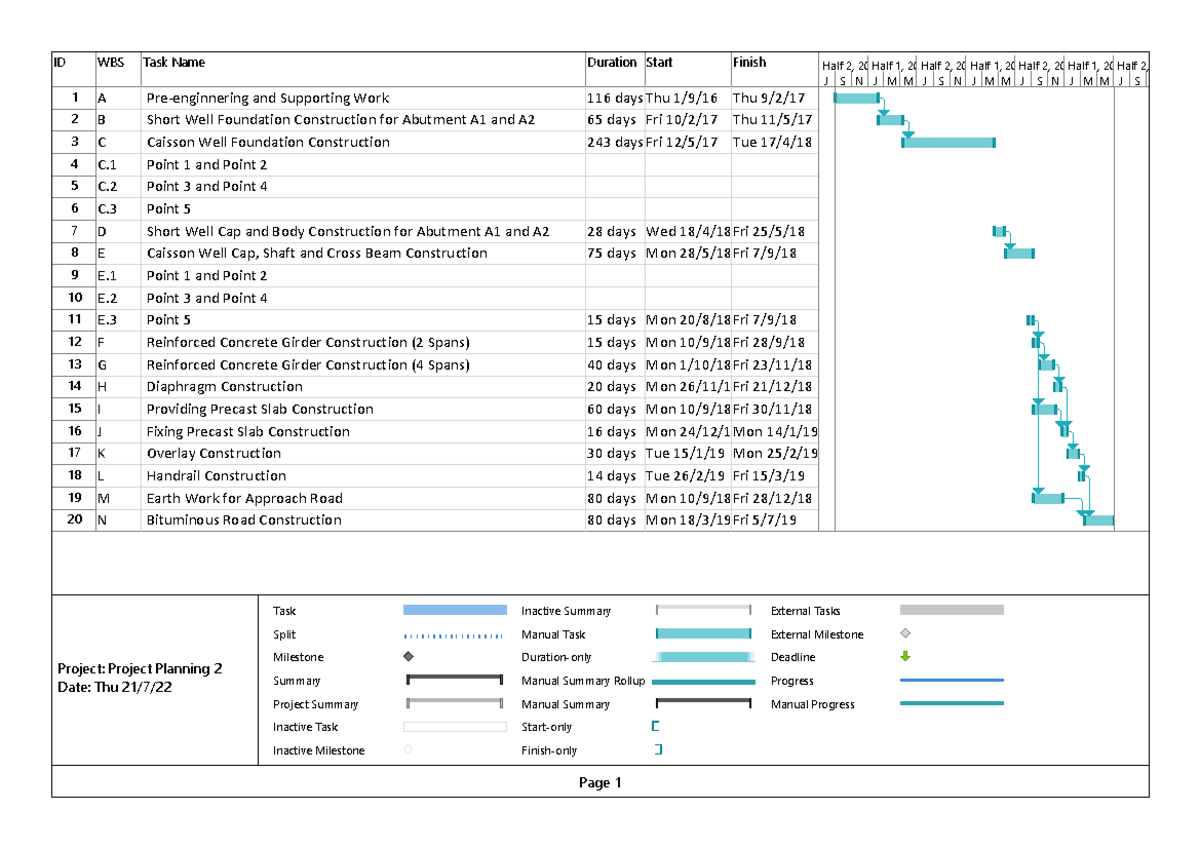
Task: Click the Bituminous Road Construction Gantt bar
Action: point(1097,519)
